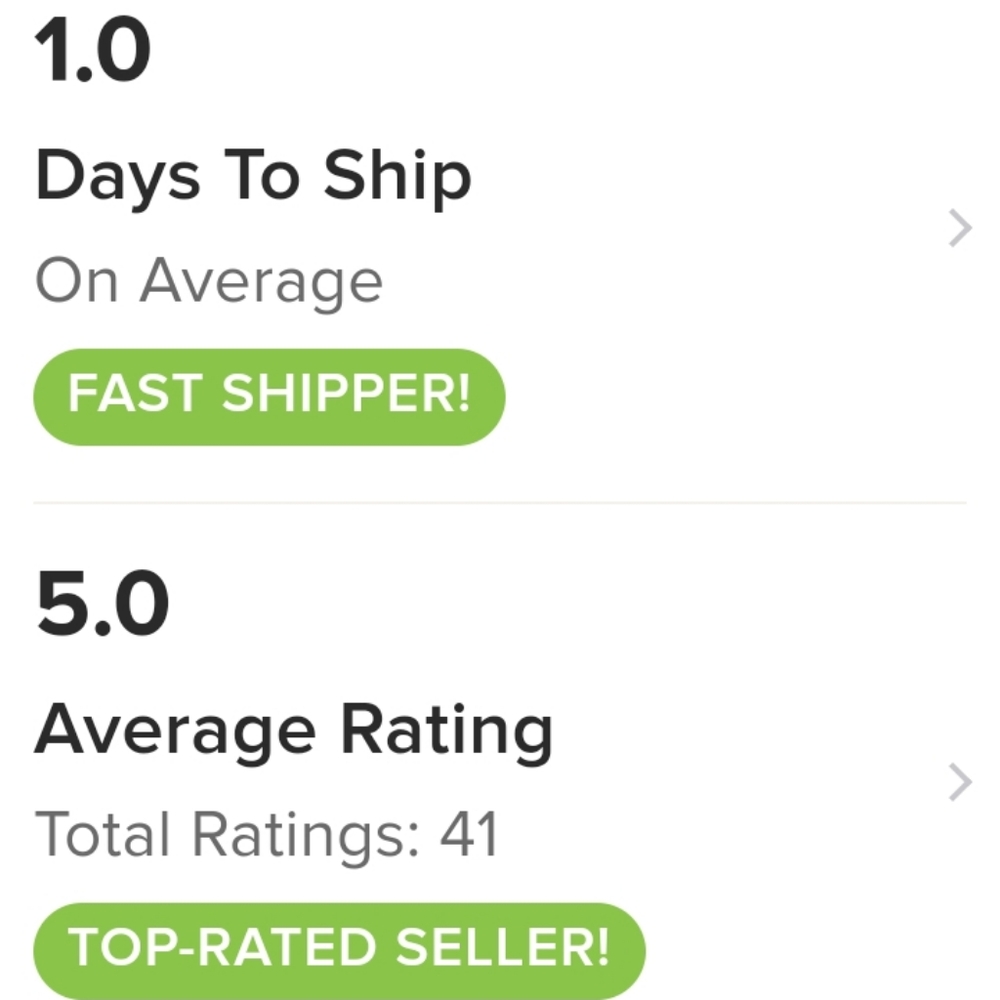Click the divider line between the sections
This screenshot has height=1000, width=1000.
click(x=500, y=502)
